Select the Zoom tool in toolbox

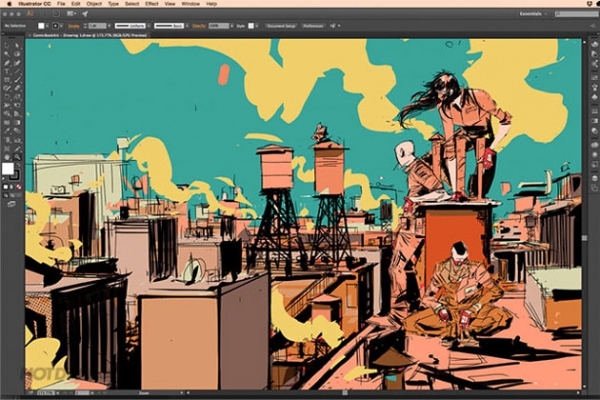[x=17, y=157]
